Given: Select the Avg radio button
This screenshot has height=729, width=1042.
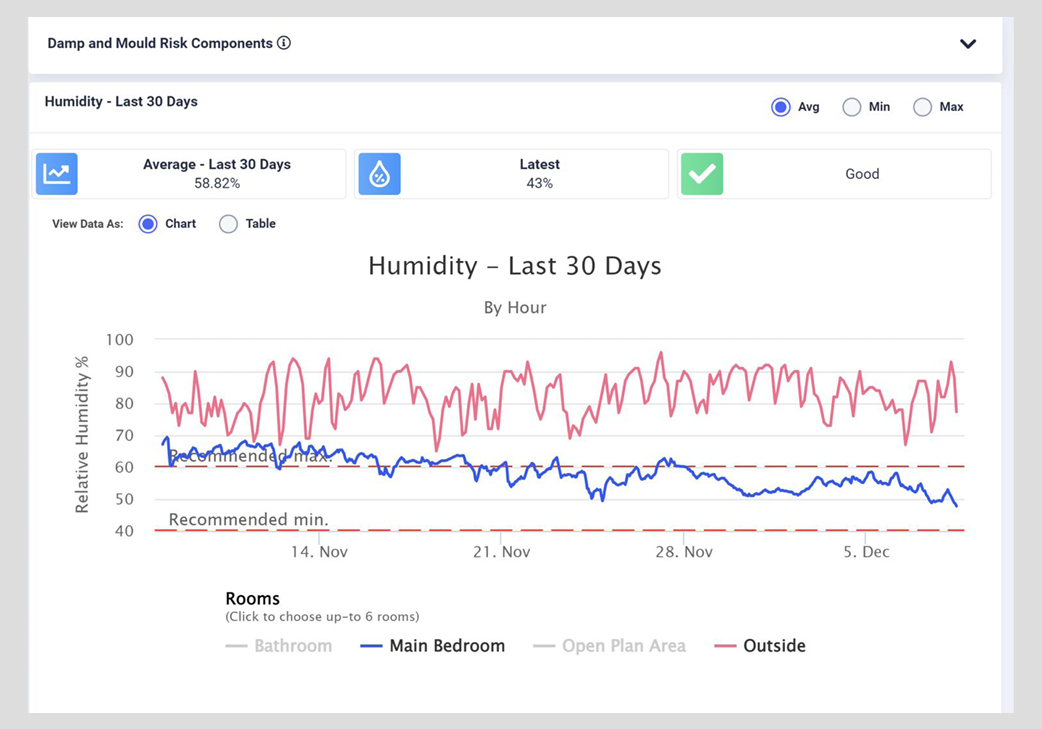Looking at the screenshot, I should [781, 107].
